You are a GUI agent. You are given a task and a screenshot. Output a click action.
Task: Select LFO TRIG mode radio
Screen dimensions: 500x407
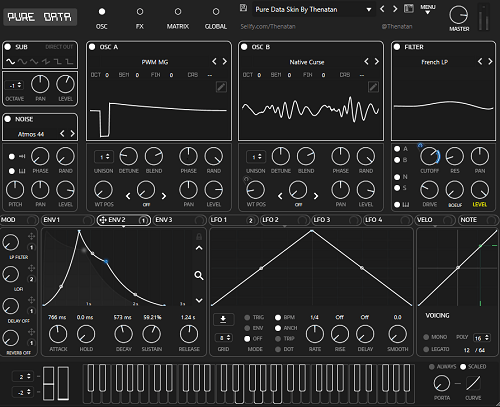pos(247,317)
